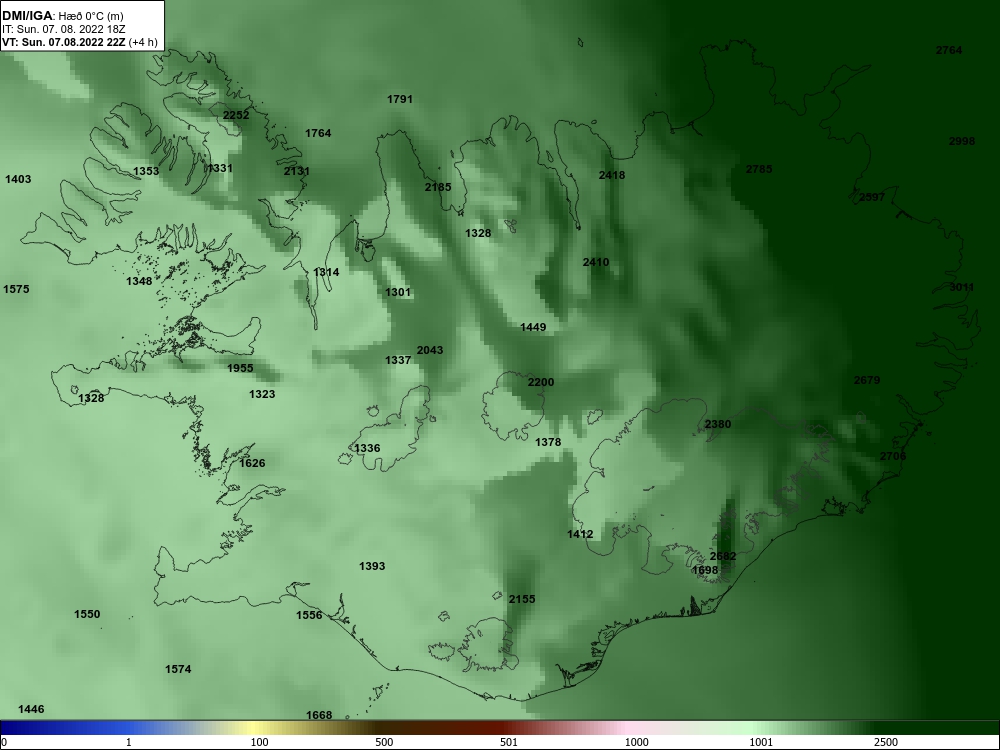Click the height label 2679

[x=867, y=380]
